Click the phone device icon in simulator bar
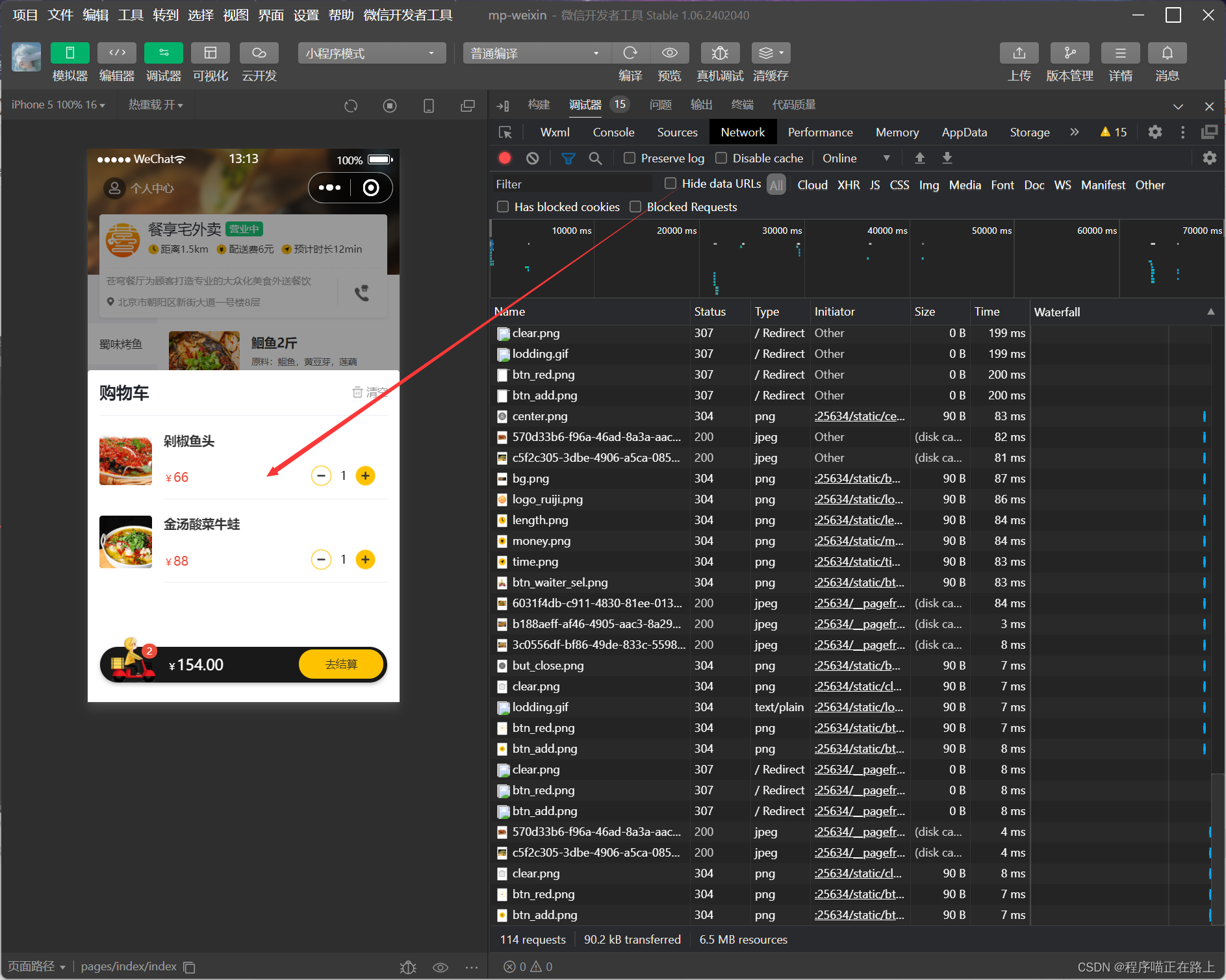Viewport: 1226px width, 980px height. click(x=429, y=106)
